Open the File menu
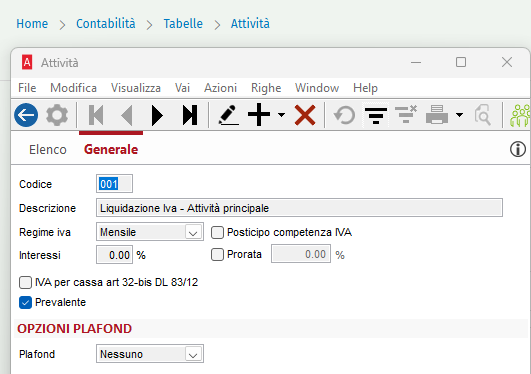 click(27, 88)
